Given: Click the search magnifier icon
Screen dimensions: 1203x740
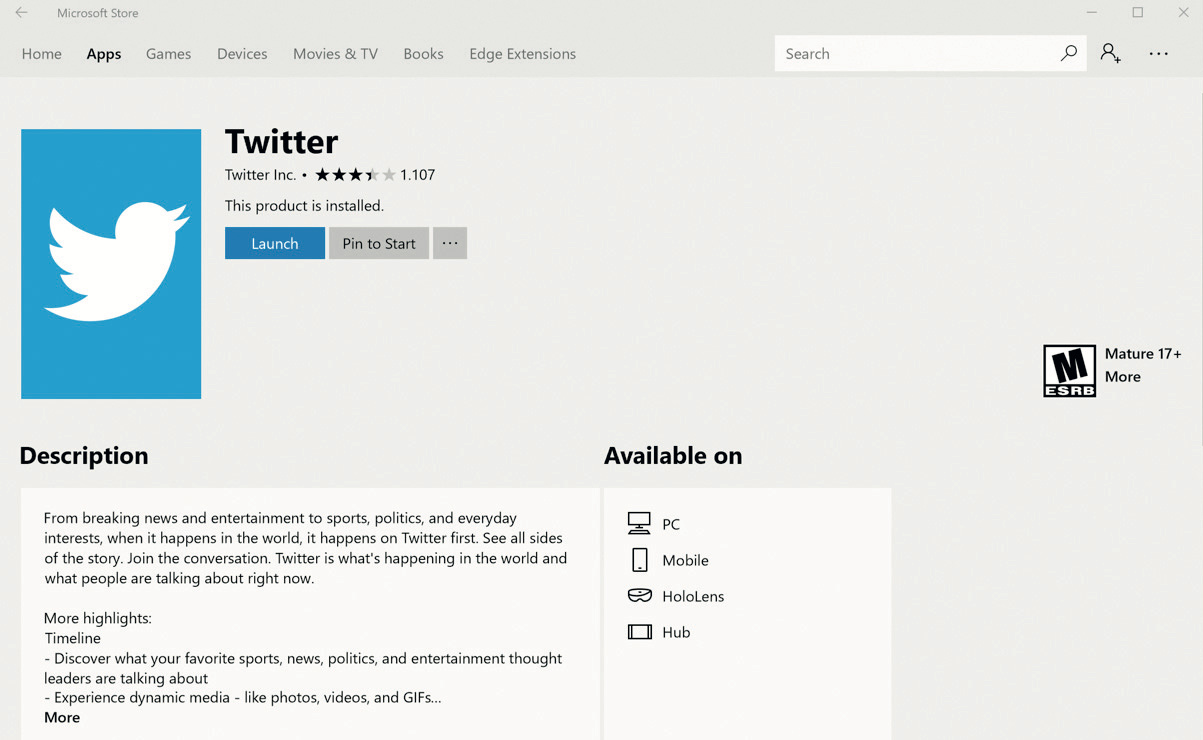Looking at the screenshot, I should click(1068, 54).
